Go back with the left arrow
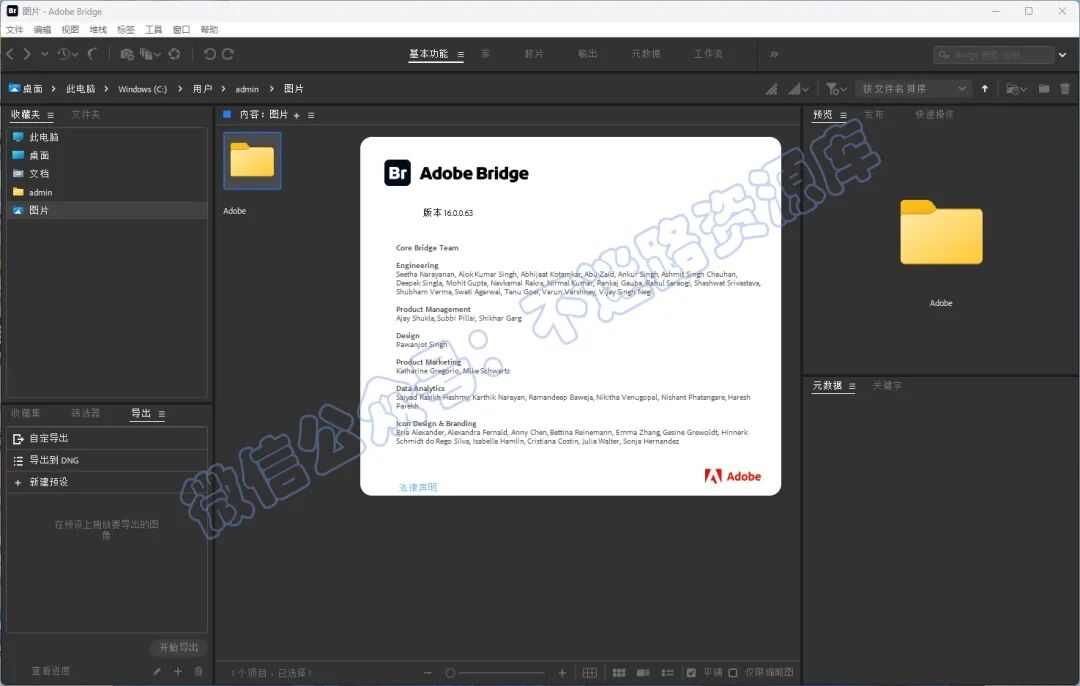Image resolution: width=1080 pixels, height=686 pixels. coord(10,54)
